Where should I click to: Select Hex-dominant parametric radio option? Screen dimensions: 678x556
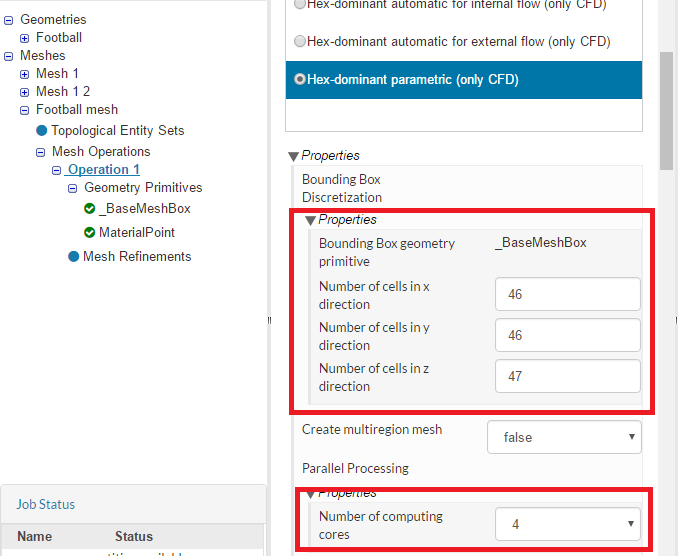pos(300,79)
